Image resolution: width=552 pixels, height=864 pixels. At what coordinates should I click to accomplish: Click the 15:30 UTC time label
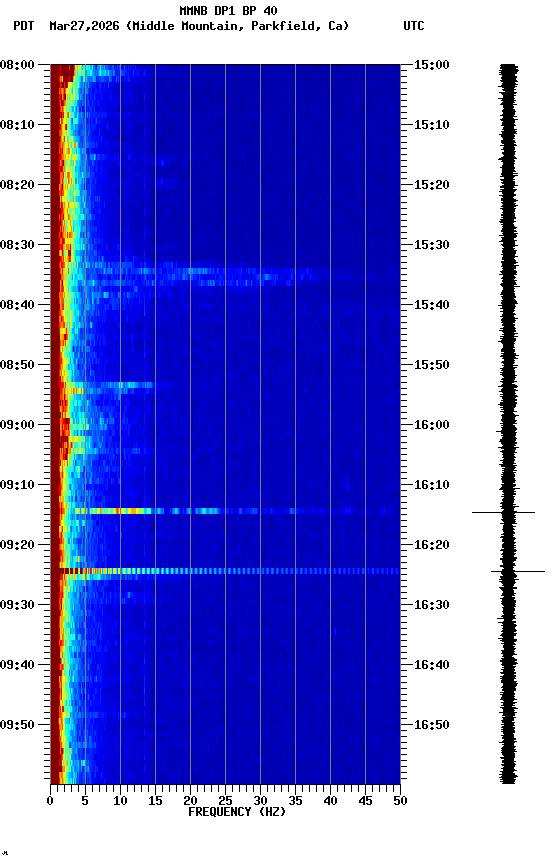(432, 245)
